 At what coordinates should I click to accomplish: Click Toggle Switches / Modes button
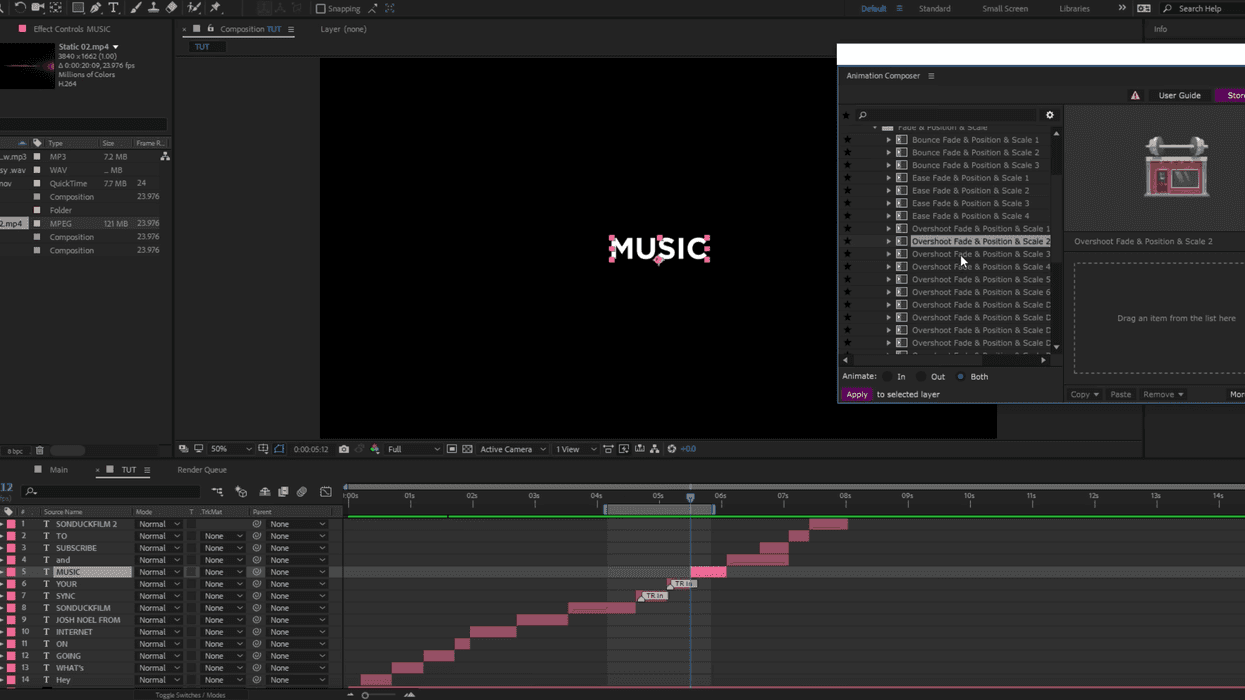click(x=190, y=695)
